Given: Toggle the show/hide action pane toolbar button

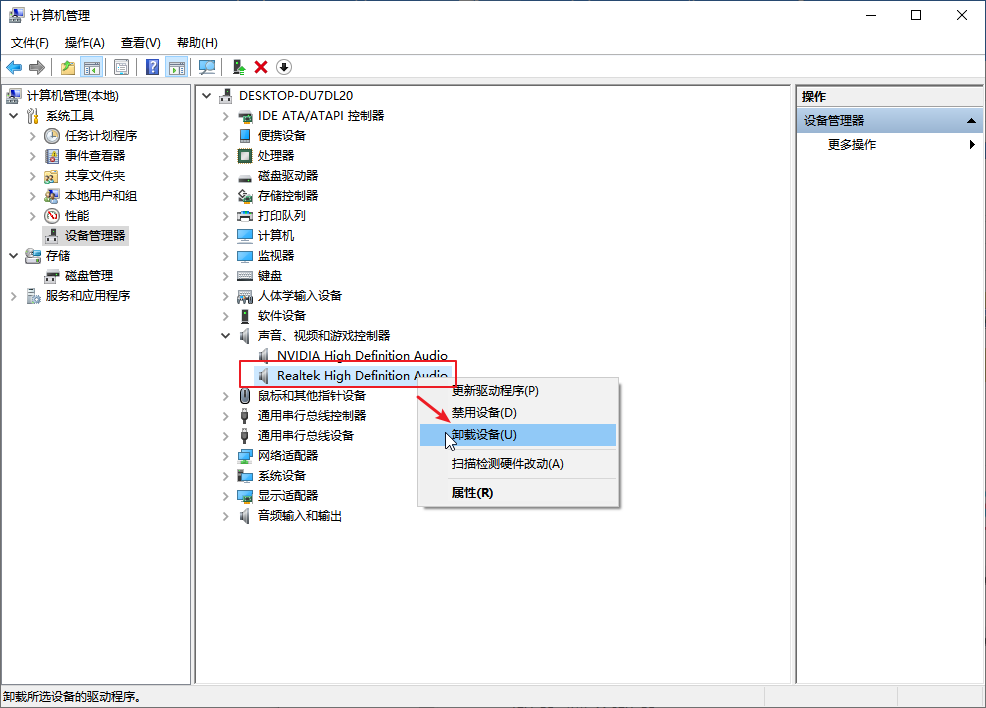Looking at the screenshot, I should click(177, 67).
